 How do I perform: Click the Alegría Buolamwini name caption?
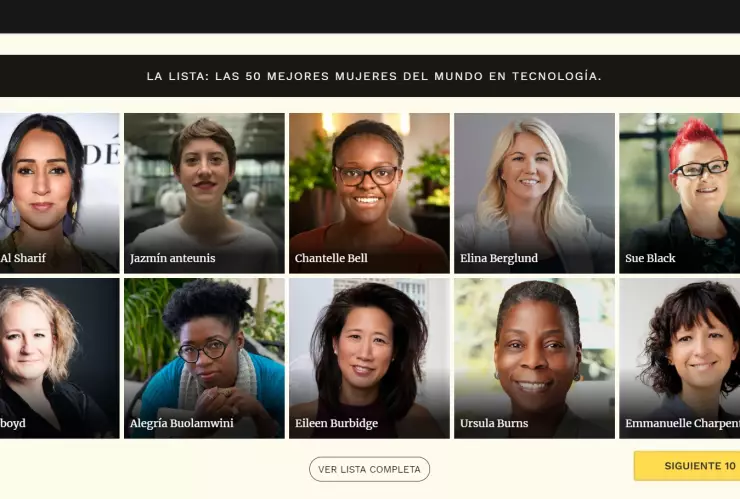182,423
